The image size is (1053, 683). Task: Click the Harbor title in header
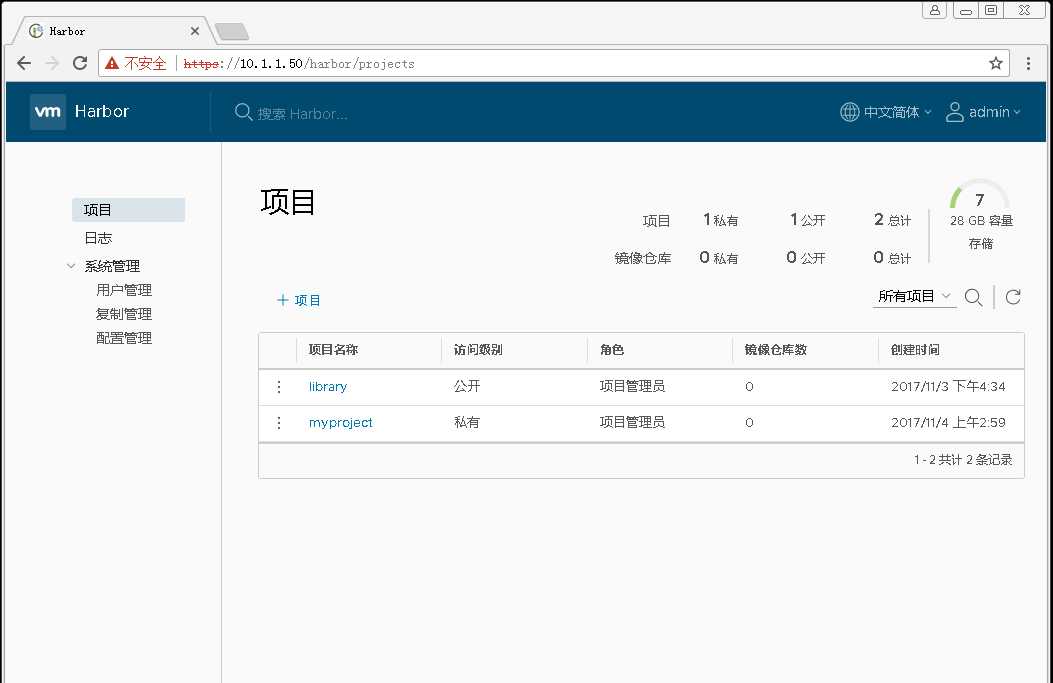click(102, 111)
